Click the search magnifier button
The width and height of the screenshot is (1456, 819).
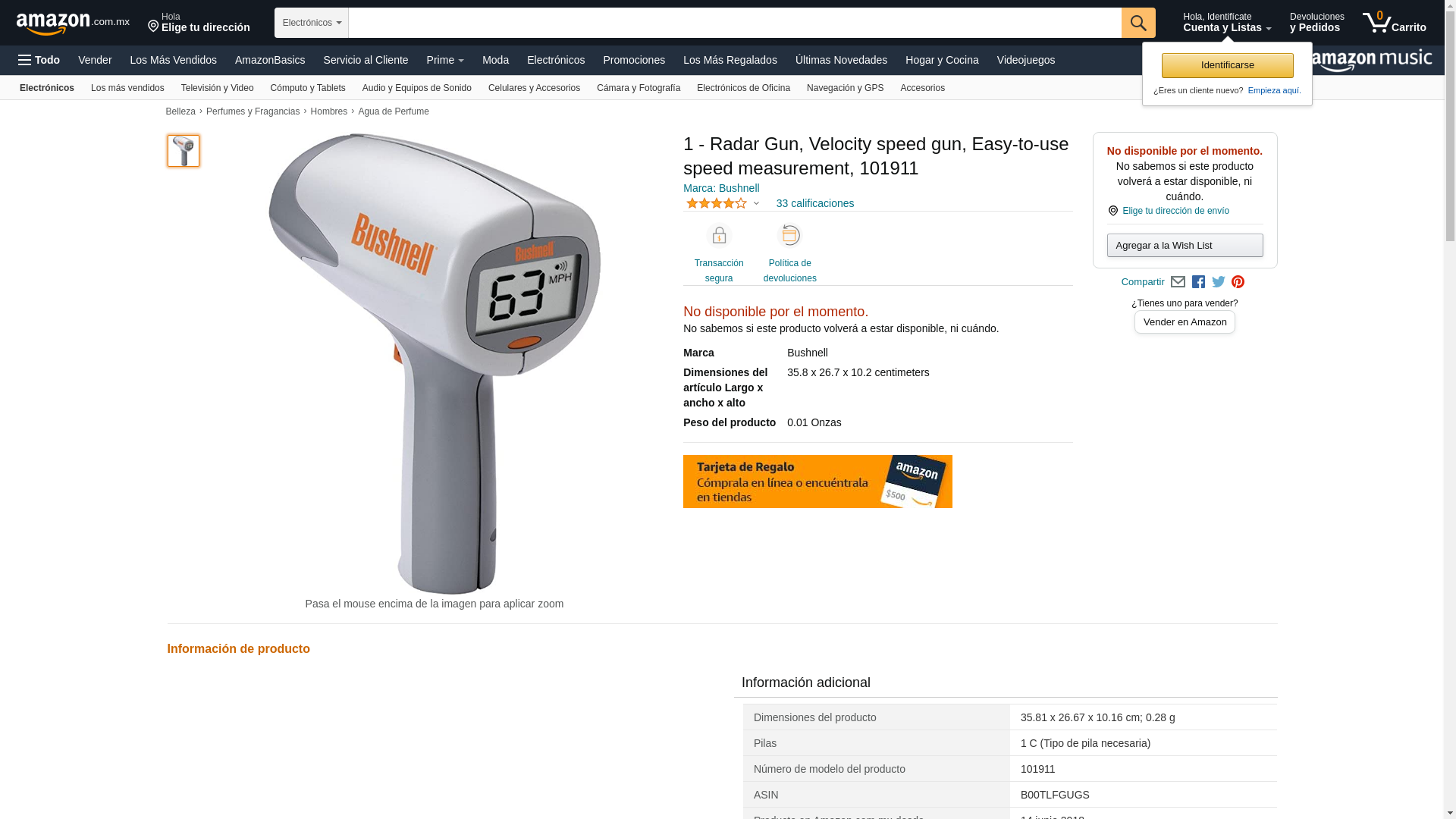click(x=1138, y=23)
